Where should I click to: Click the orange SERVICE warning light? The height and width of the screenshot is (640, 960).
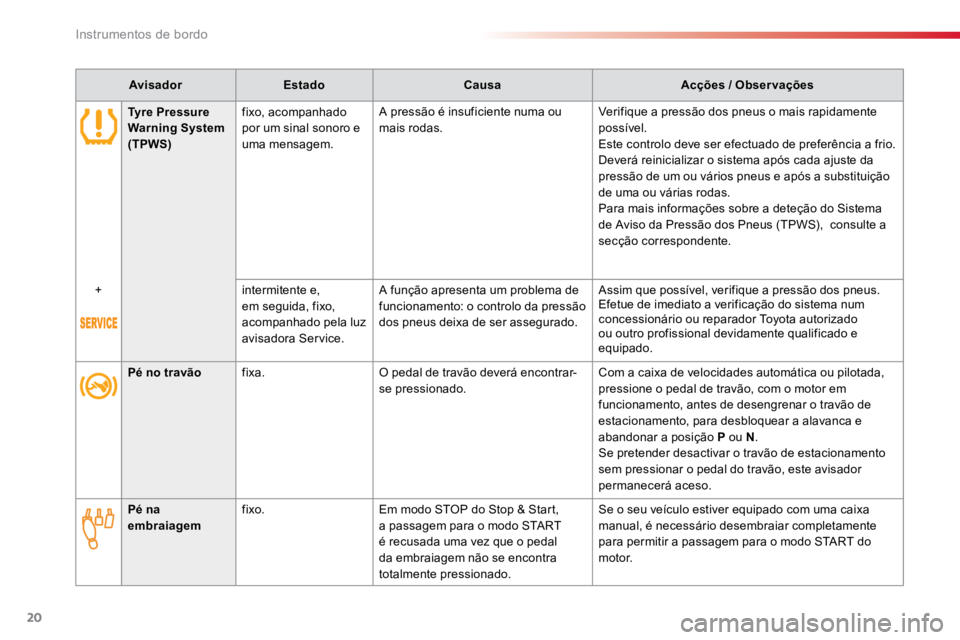[x=99, y=323]
